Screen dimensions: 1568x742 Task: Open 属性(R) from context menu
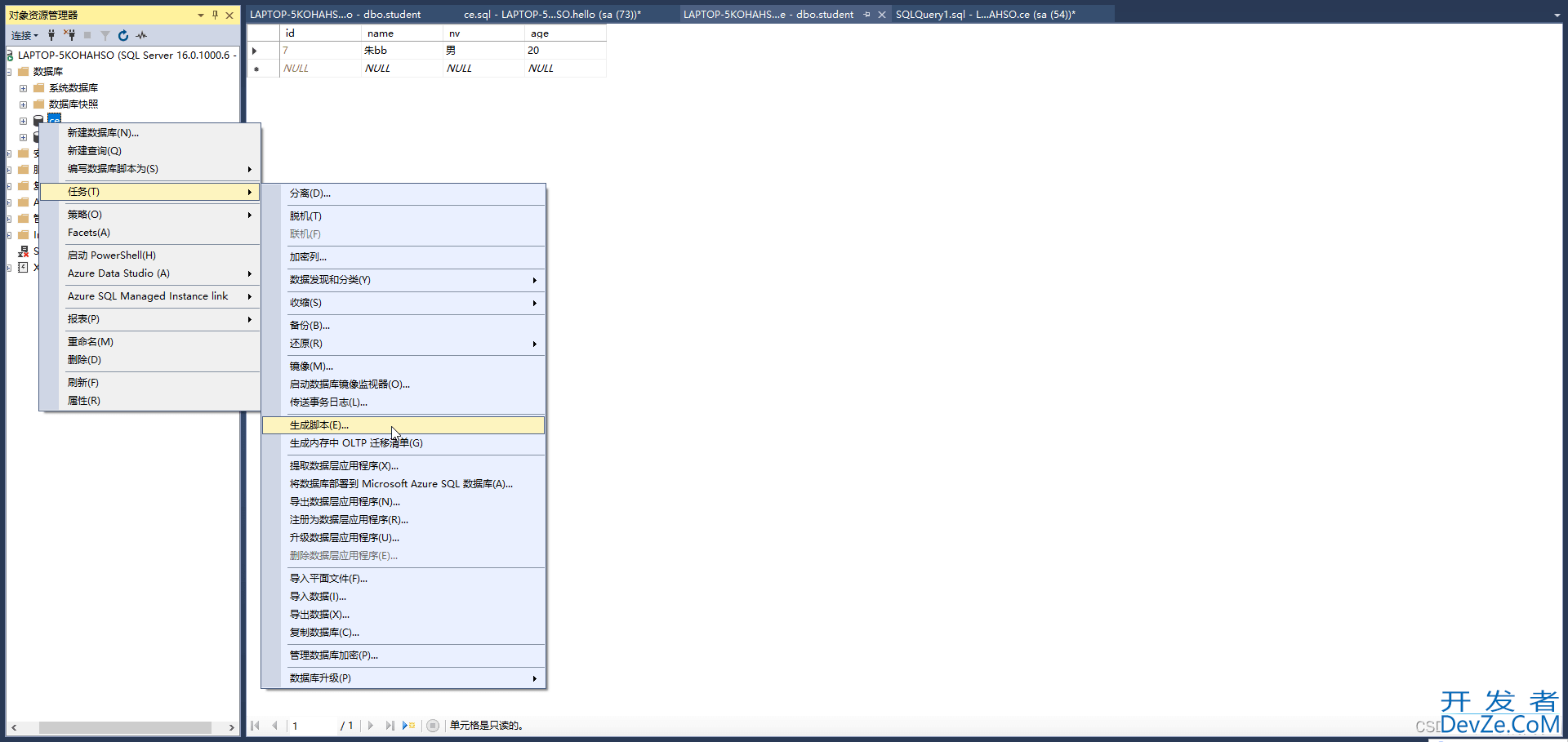[x=150, y=401]
